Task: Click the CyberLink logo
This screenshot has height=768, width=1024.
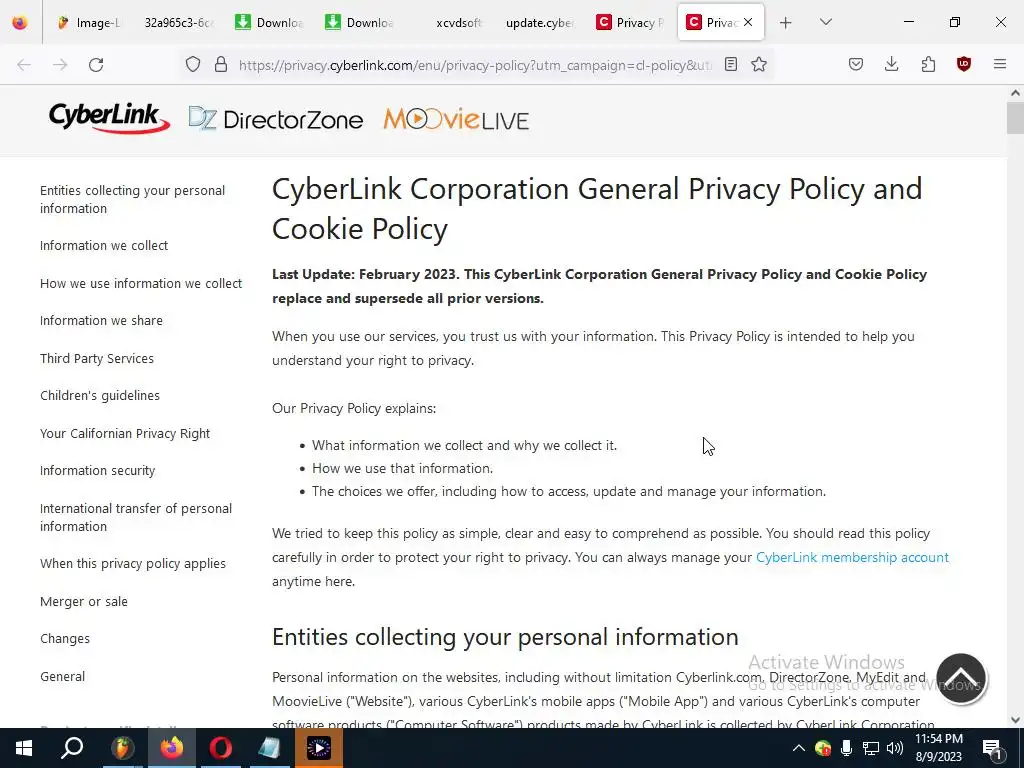Action: coord(109,118)
